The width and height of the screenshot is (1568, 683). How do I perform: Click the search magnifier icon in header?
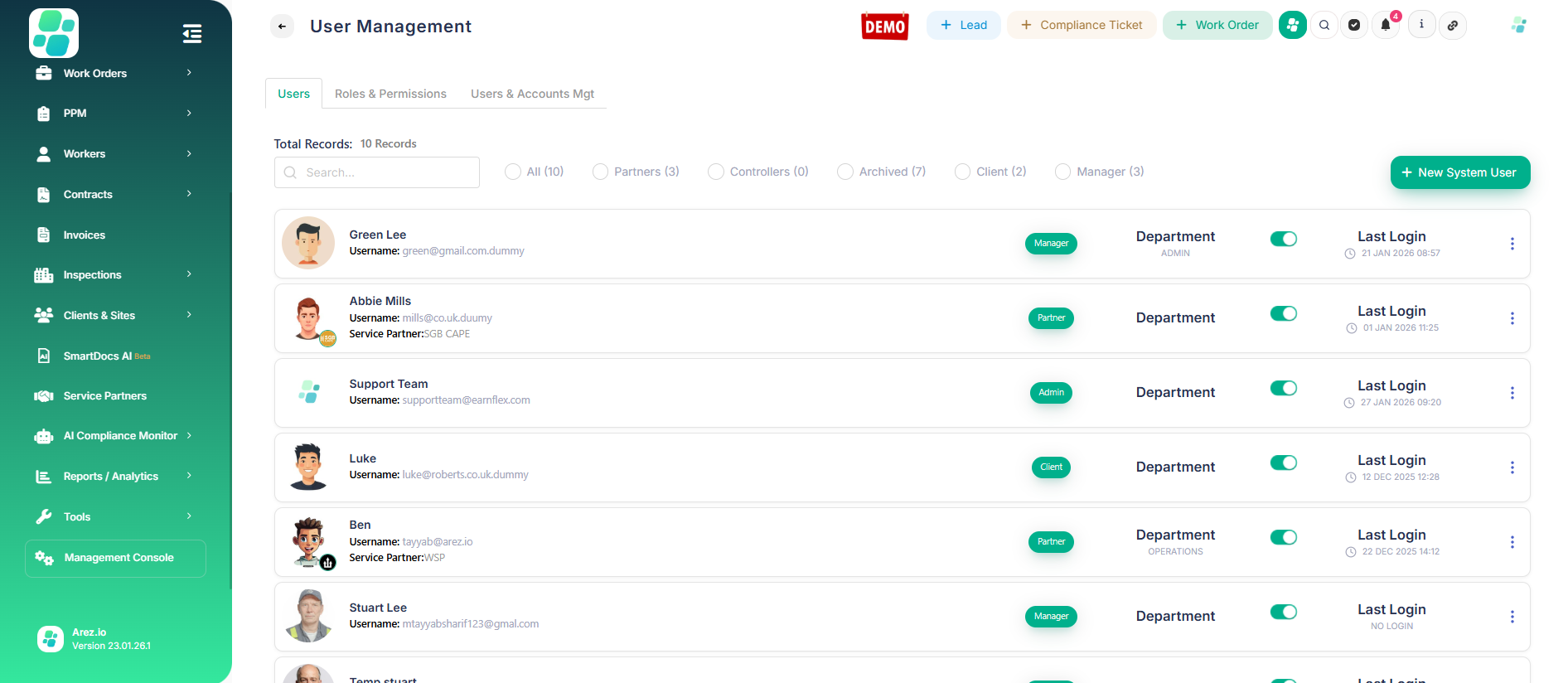(x=1324, y=26)
